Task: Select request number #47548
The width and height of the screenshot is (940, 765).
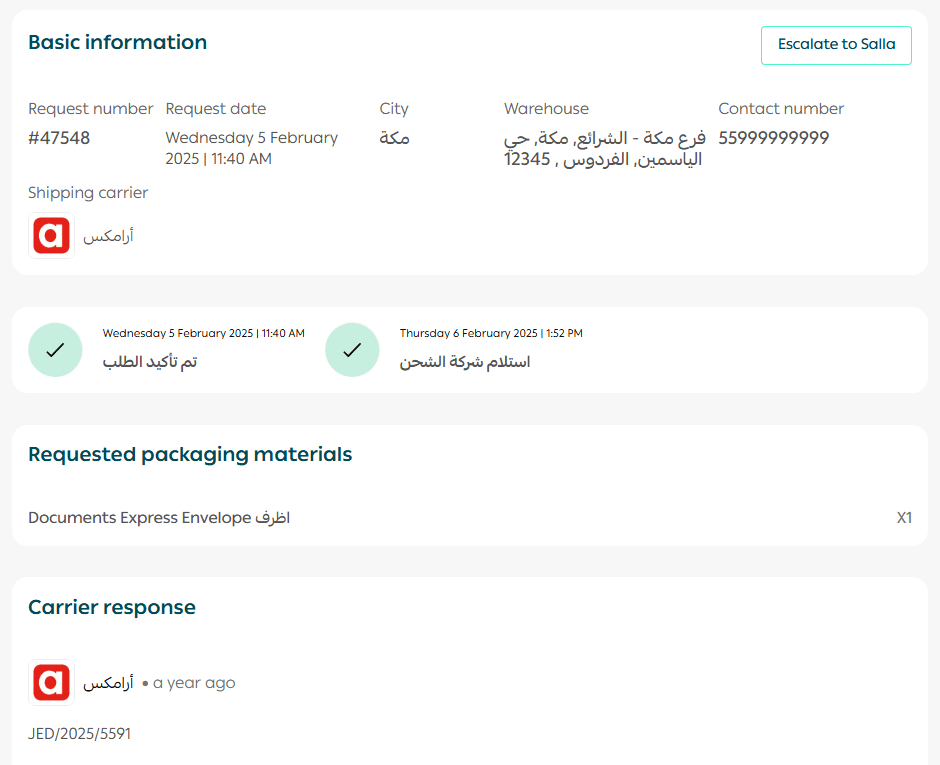Action: [x=59, y=138]
